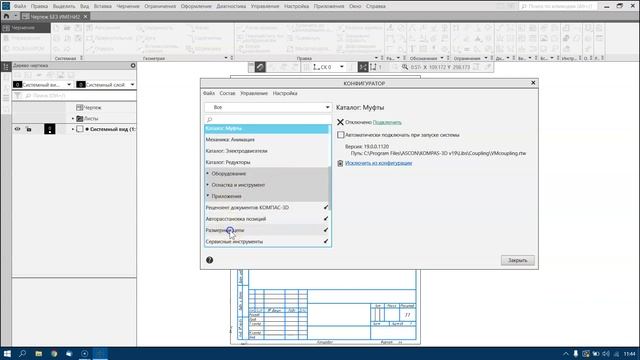Open the Все filter dropdown in Configurator
640x360 pixels.
(268, 107)
